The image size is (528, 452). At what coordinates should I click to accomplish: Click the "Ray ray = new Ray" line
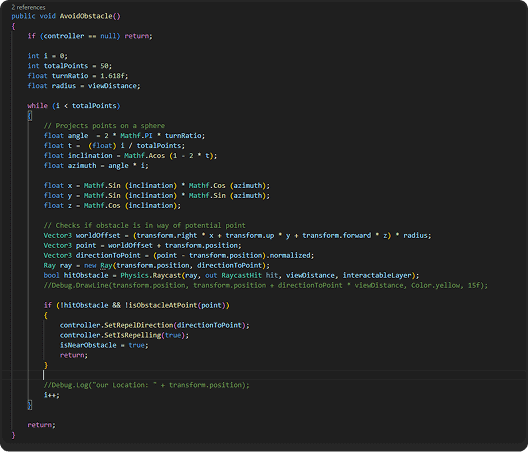pos(157,265)
